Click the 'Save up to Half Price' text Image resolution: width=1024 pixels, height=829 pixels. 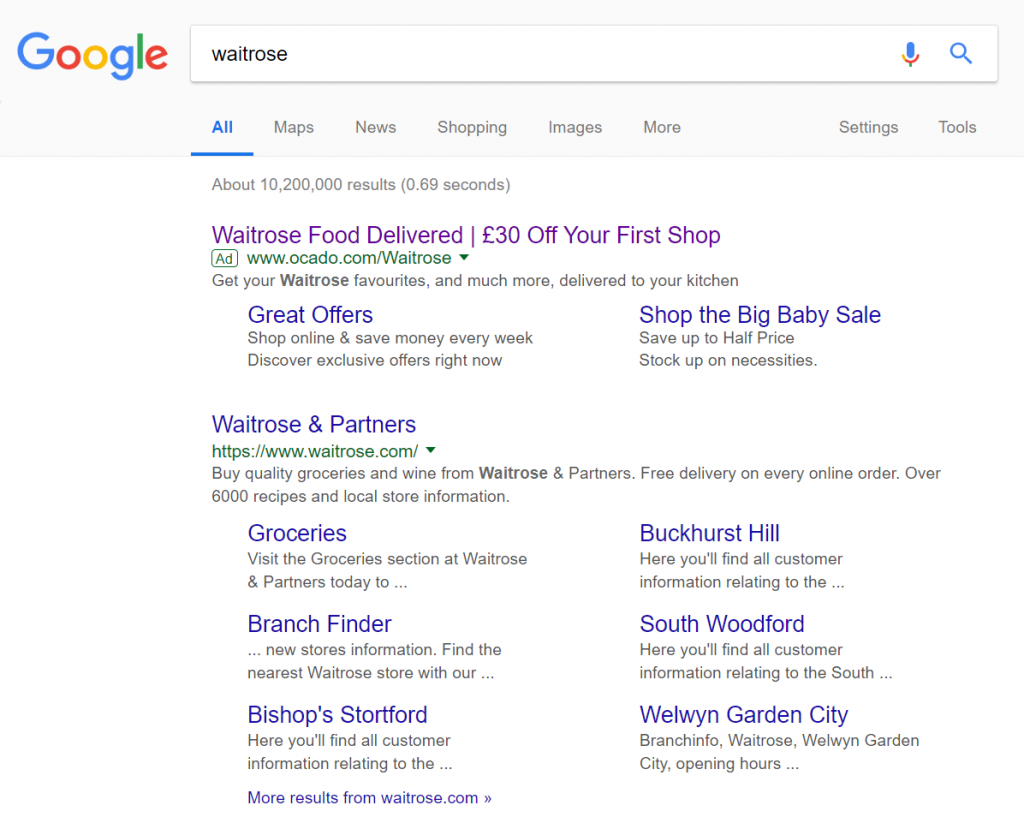(x=716, y=338)
